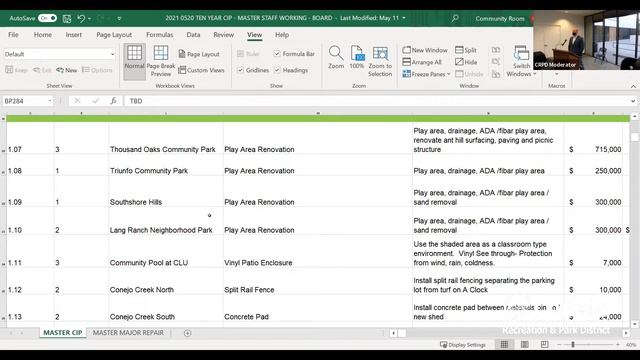
Task: Select Normal view in the status bar
Action: [x=504, y=345]
